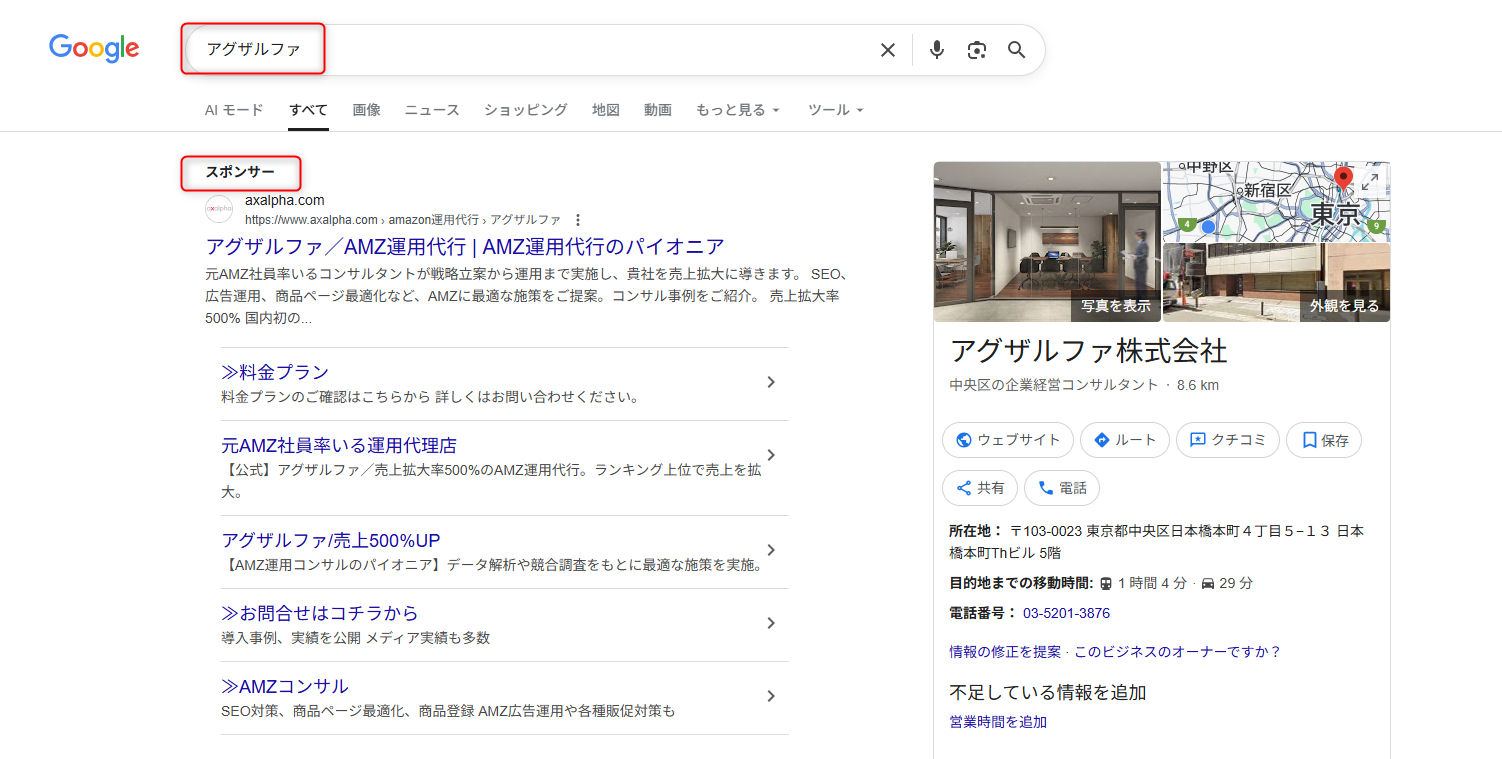Open the アグザルファ/売上500%UP sitelink
The height and width of the screenshot is (759, 1502).
(x=331, y=540)
